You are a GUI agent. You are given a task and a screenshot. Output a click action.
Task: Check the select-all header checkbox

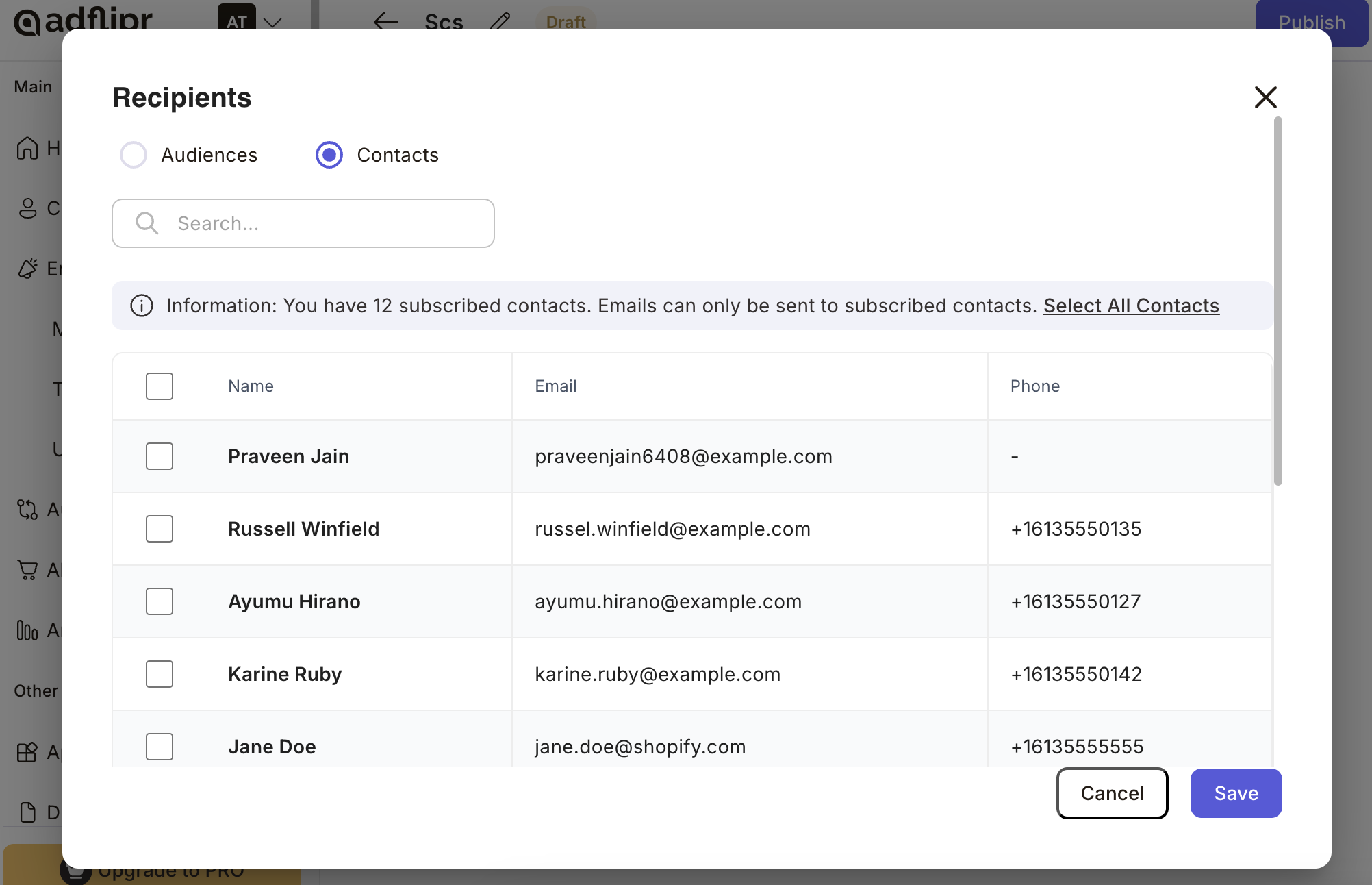pos(160,386)
